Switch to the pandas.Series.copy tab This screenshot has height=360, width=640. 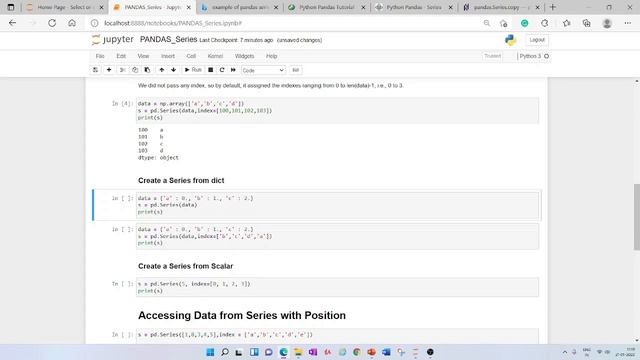coord(501,7)
